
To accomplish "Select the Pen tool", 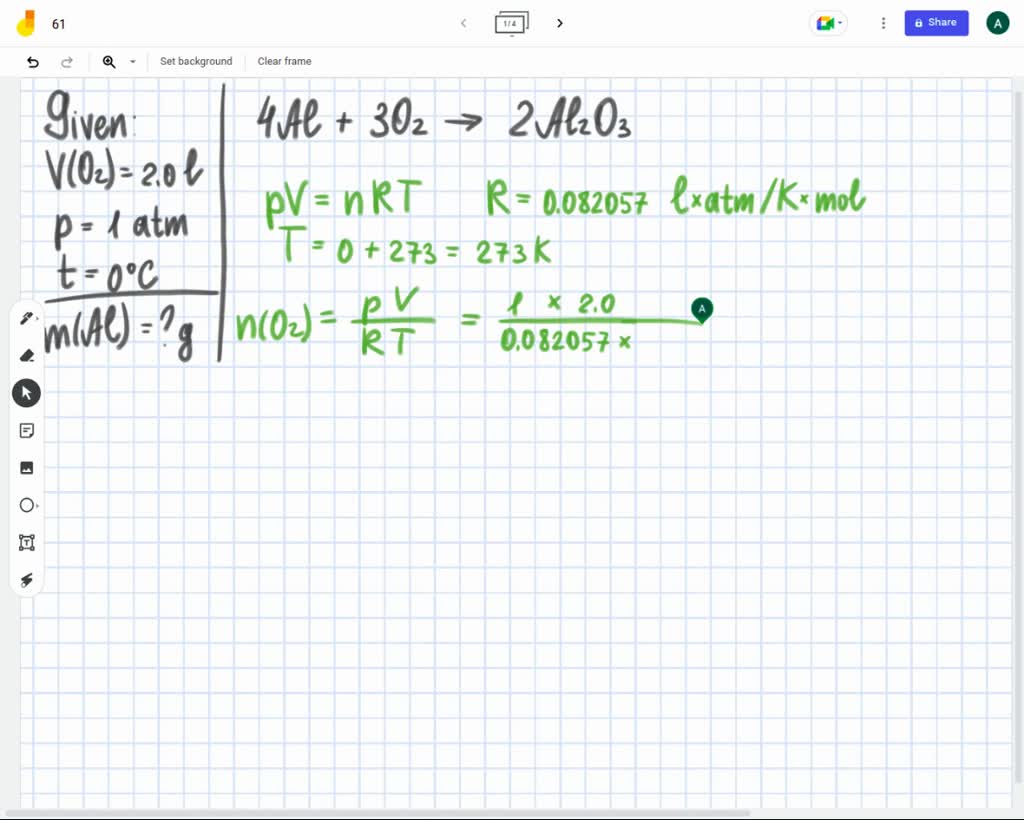I will pos(26,317).
